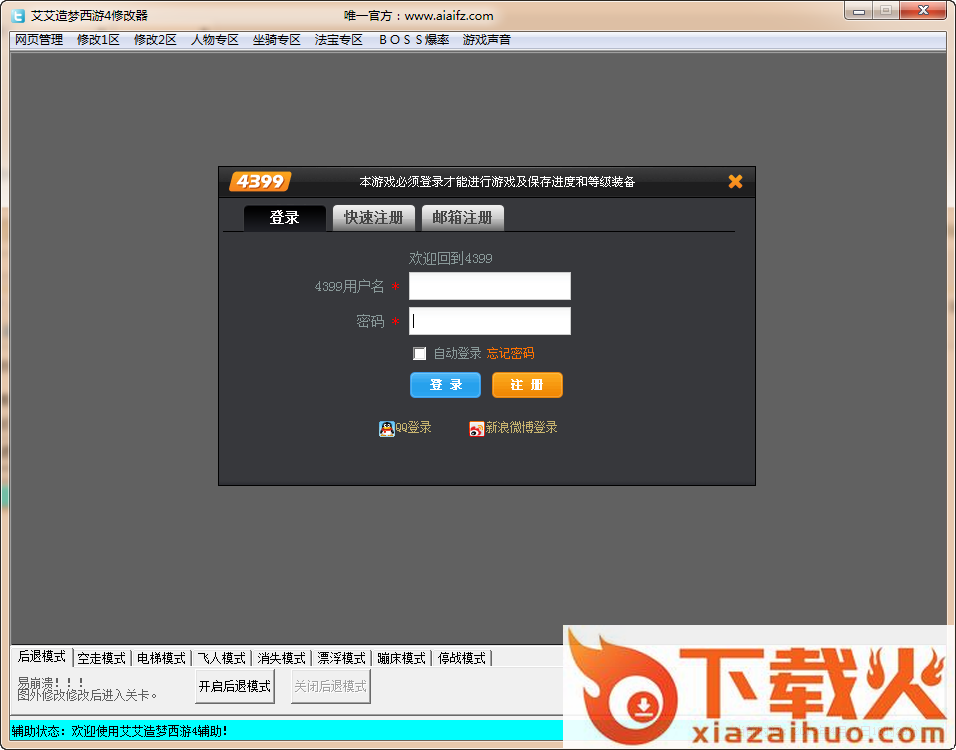This screenshot has width=956, height=750.
Task: Click the 新浪微博登录 link text
Action: 521,428
